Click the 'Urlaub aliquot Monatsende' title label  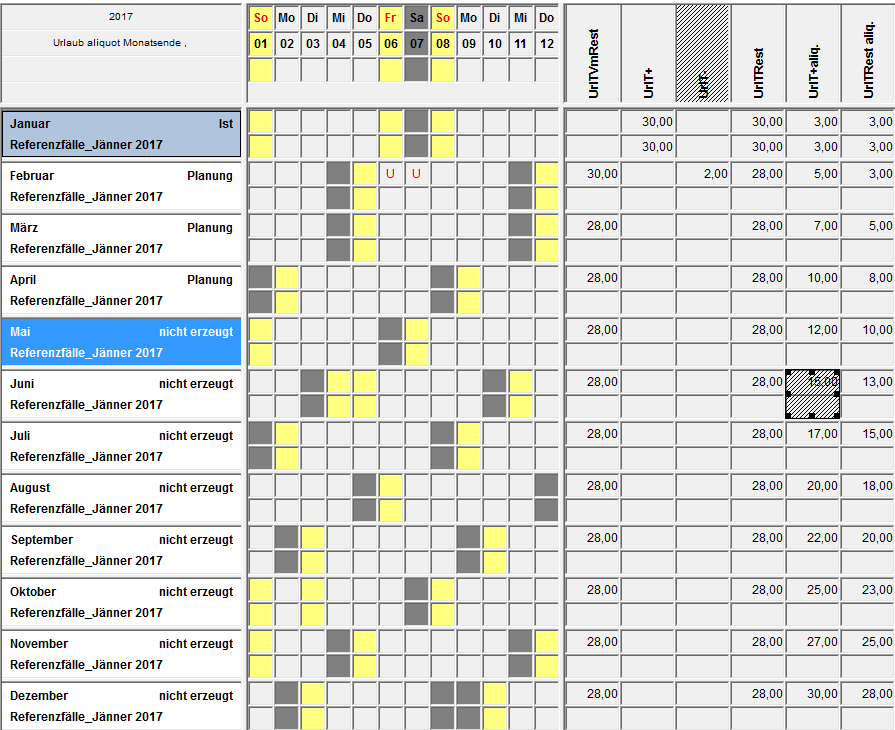point(121,43)
